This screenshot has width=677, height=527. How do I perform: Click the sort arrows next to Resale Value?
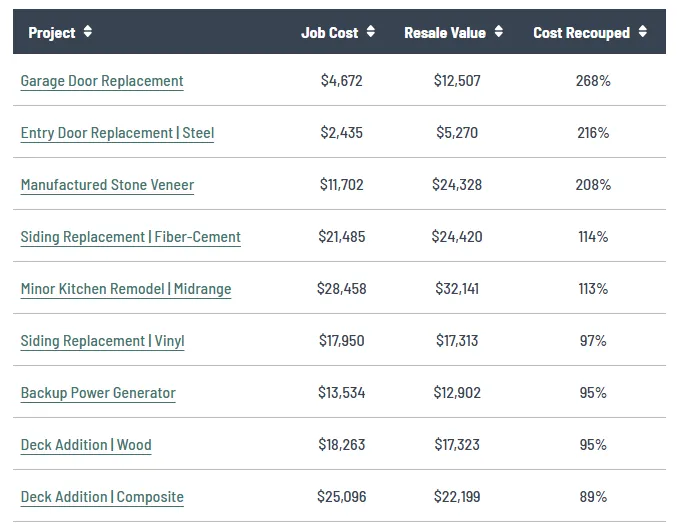pyautogui.click(x=499, y=32)
